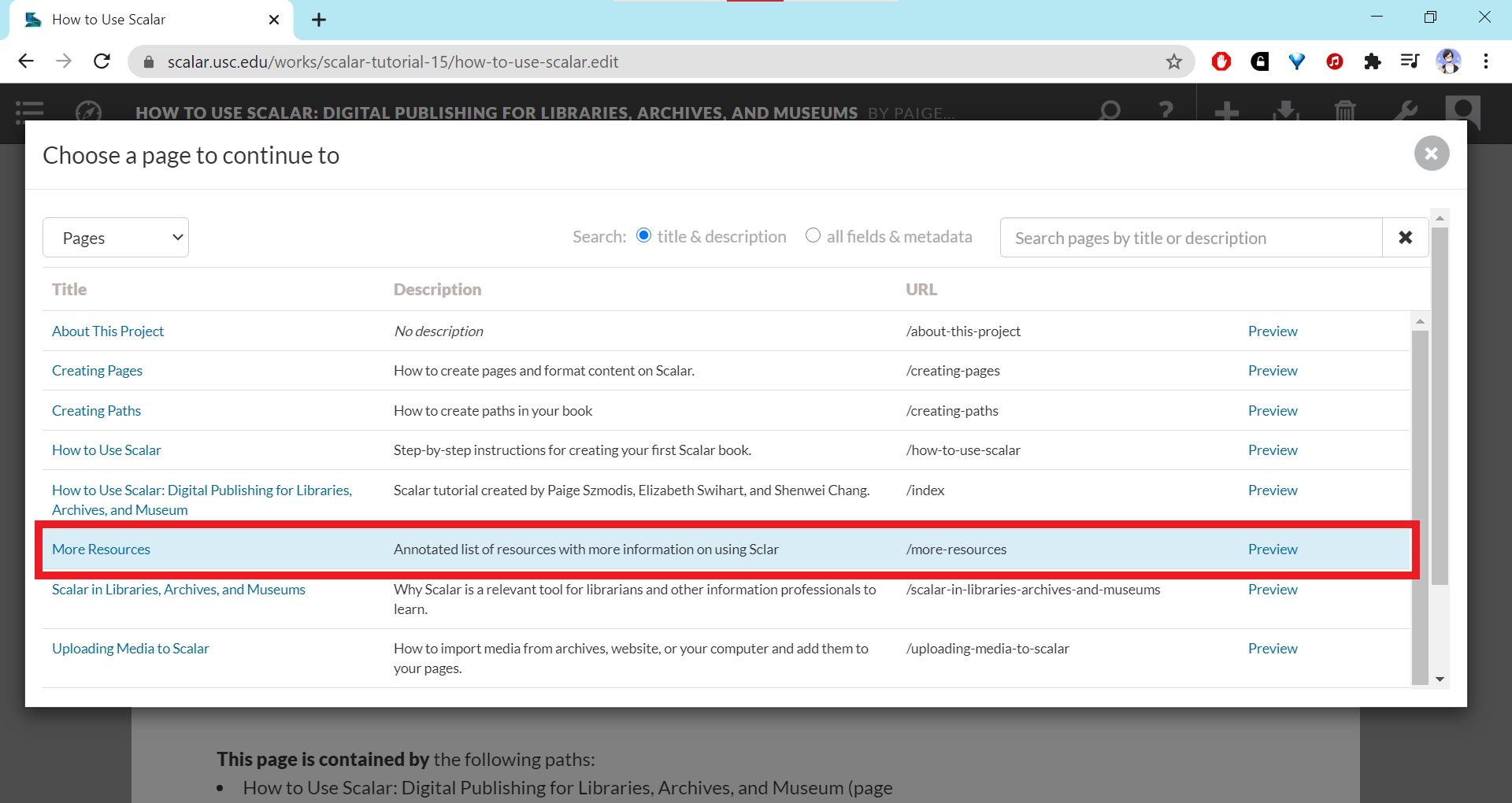Viewport: 1512px width, 803px height.
Task: Clear the page search field
Action: pos(1405,238)
